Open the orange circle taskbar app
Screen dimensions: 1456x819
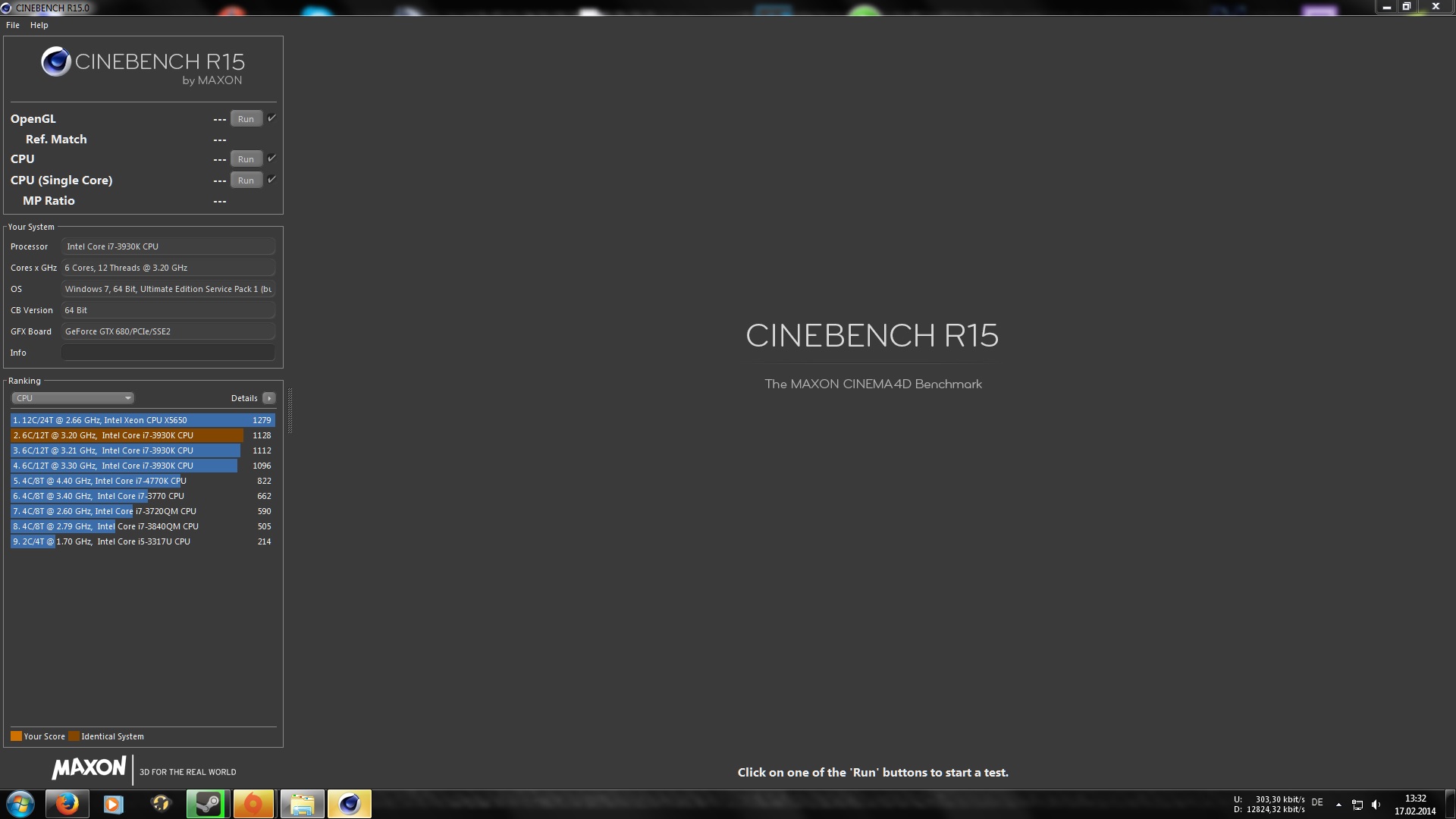tap(253, 804)
